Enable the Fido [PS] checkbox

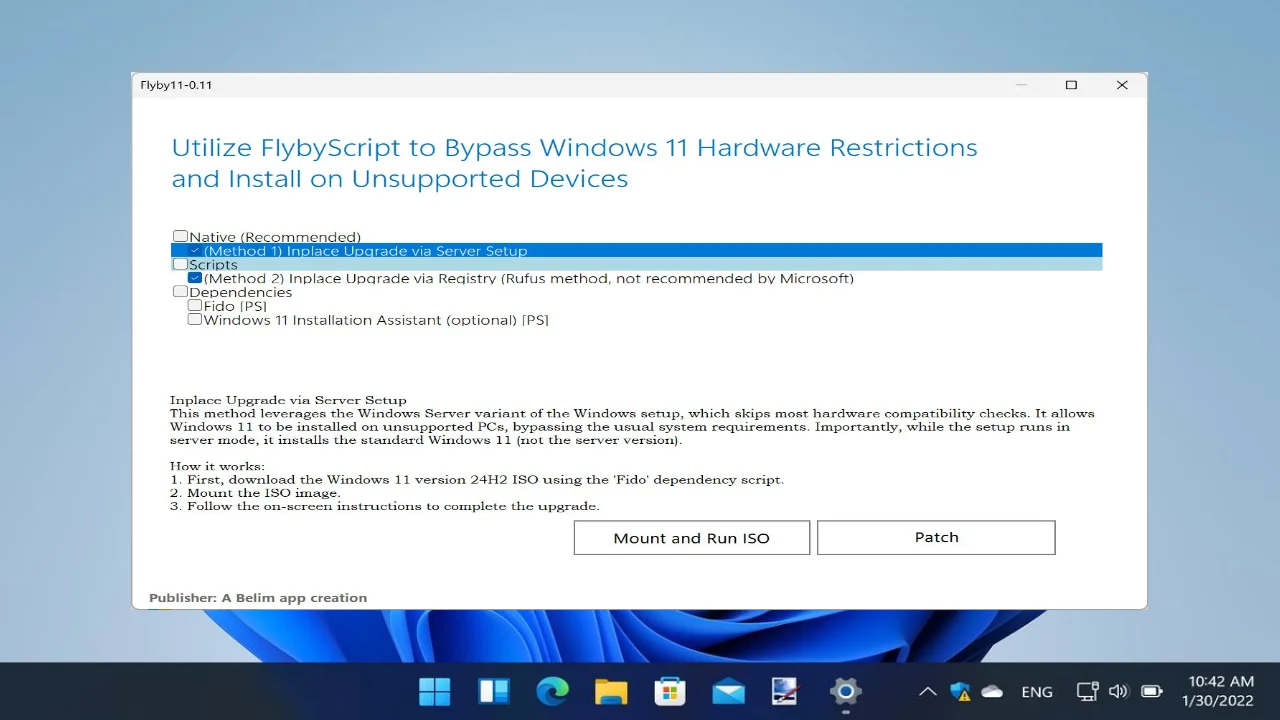(x=195, y=306)
